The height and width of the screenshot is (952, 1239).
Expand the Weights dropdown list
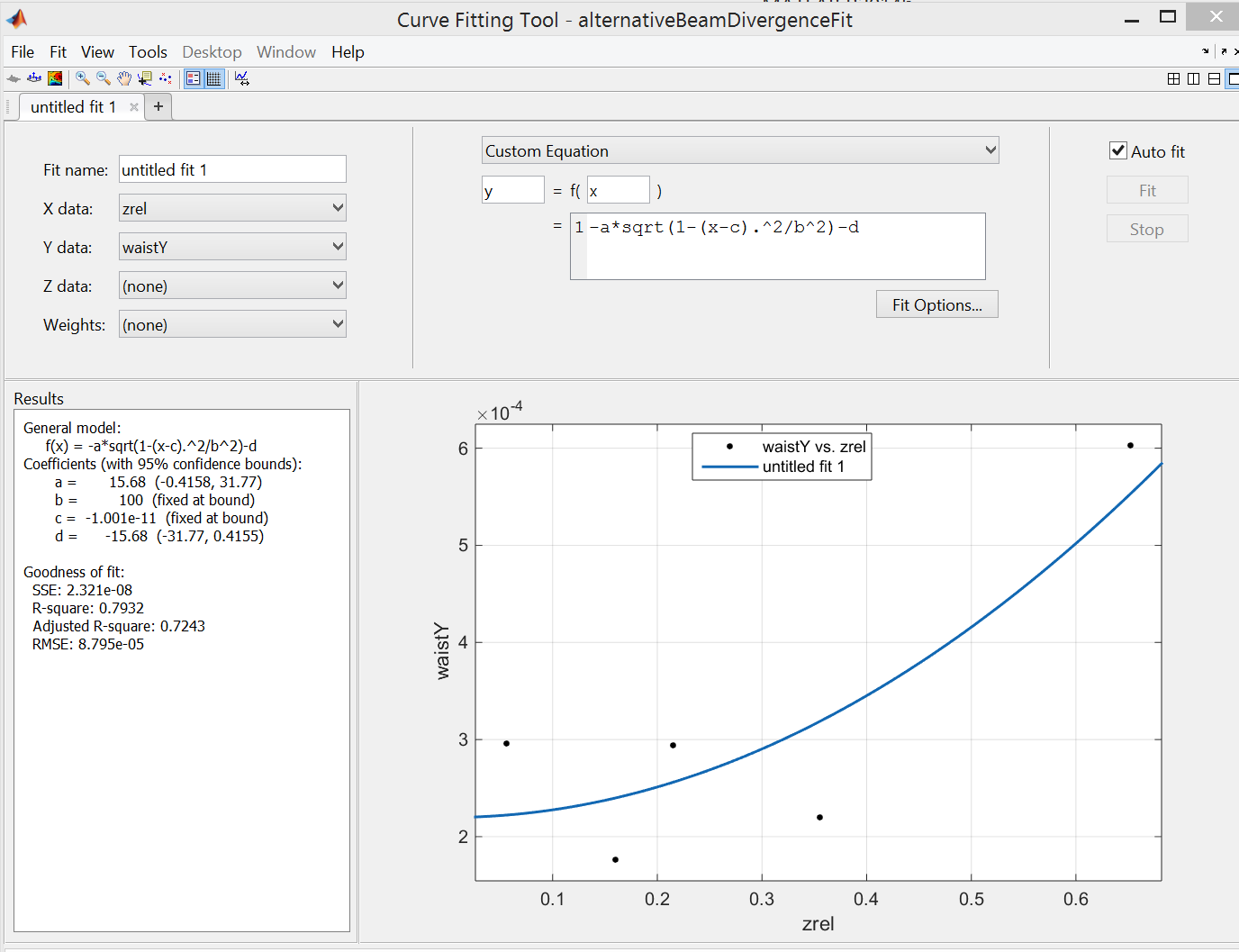[232, 324]
